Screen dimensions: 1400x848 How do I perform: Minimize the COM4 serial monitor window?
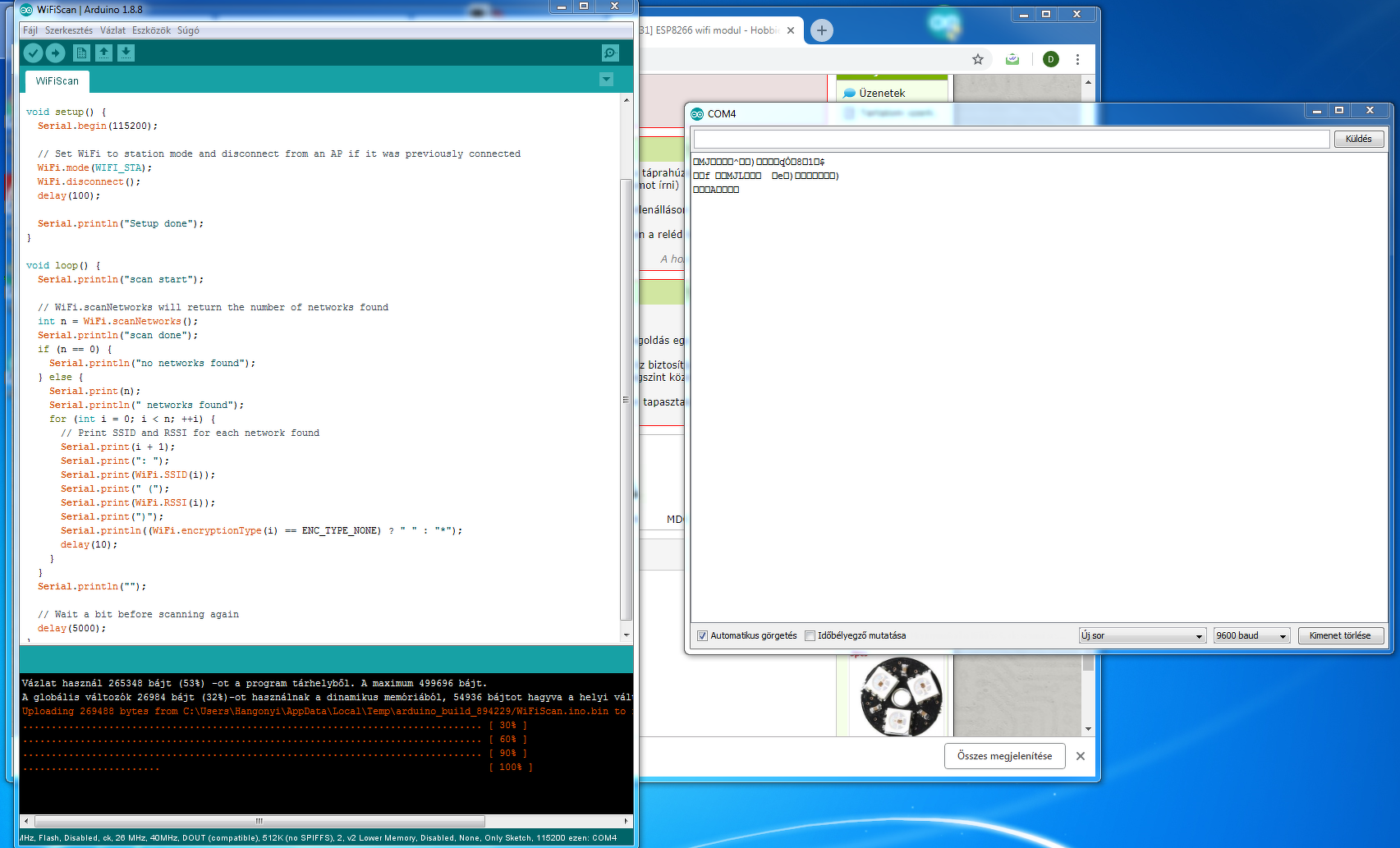pos(1316,111)
